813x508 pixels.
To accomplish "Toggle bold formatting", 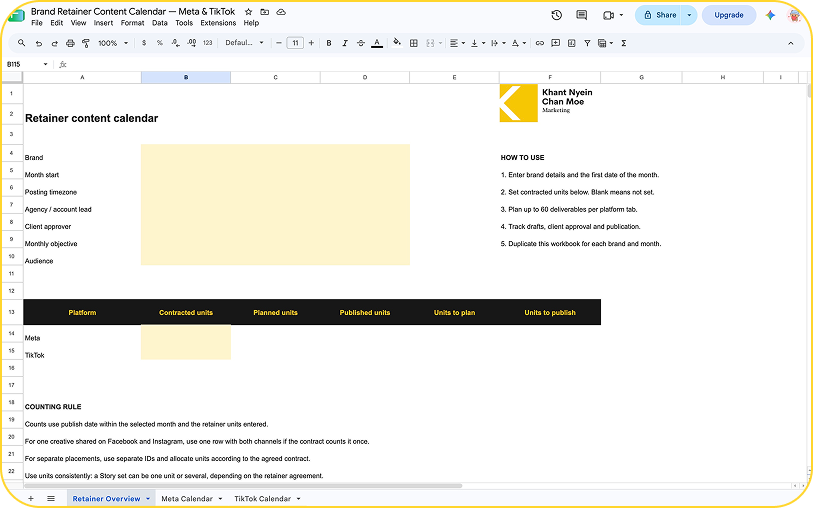I will [x=329, y=43].
